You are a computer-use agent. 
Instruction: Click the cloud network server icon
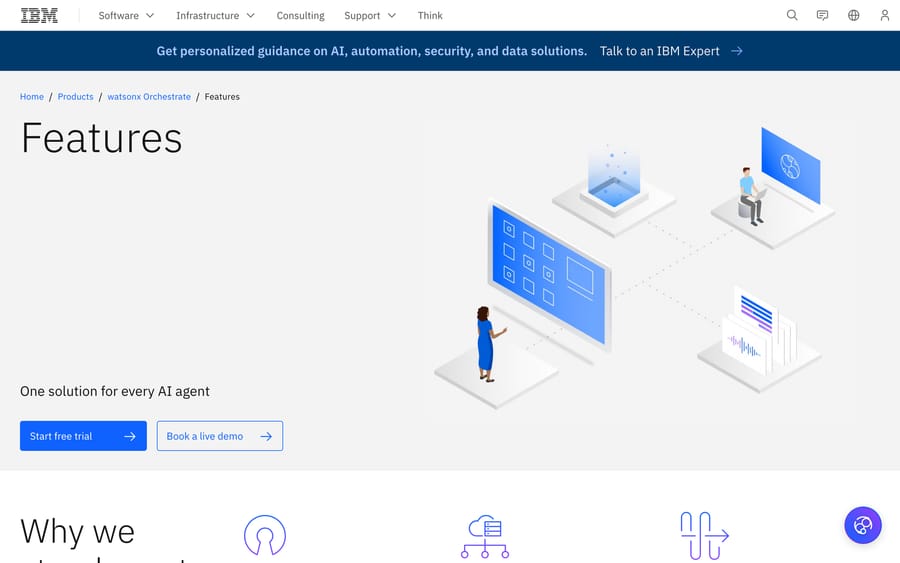[485, 537]
